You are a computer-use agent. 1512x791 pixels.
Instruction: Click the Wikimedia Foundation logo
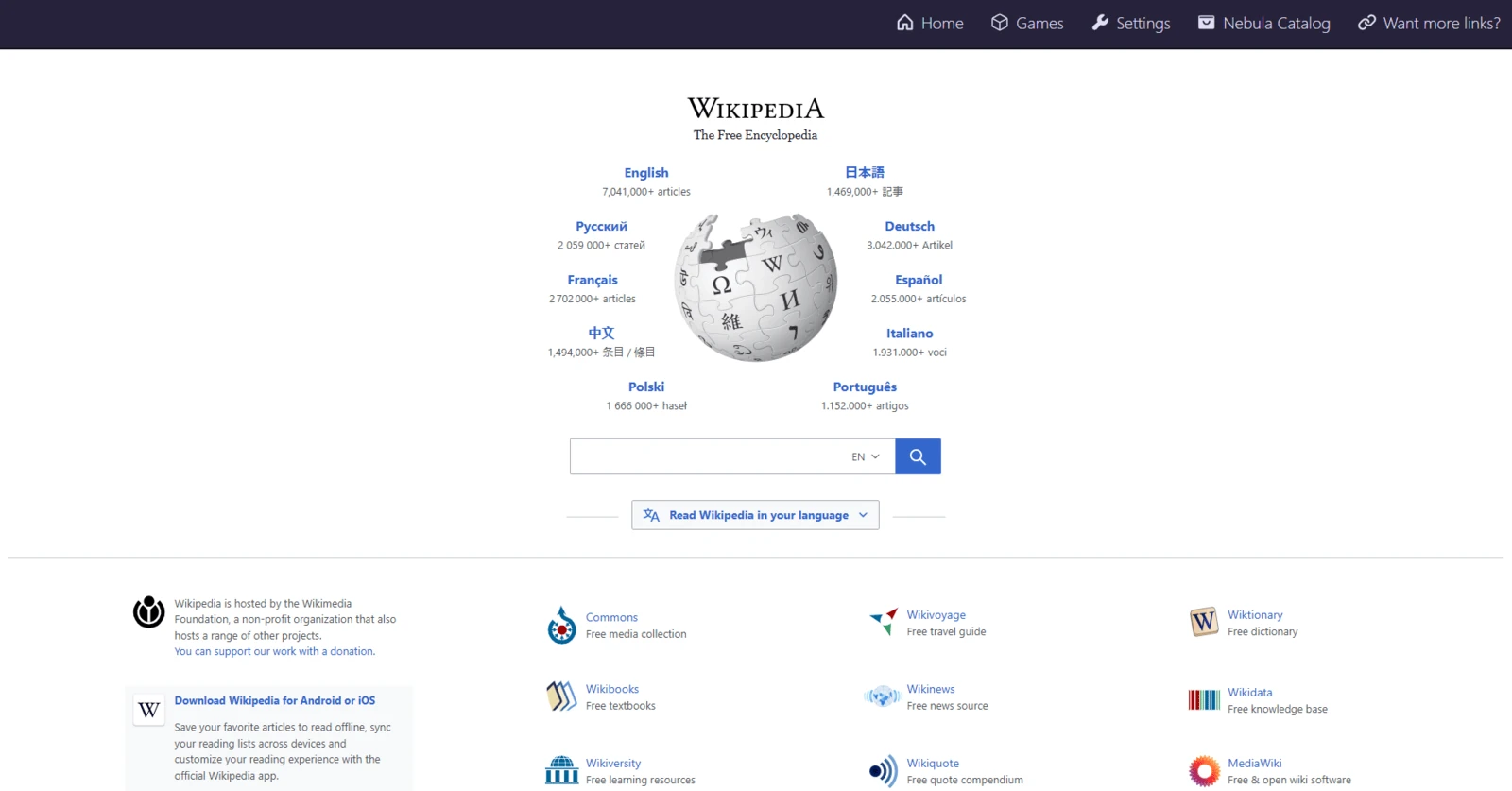tap(149, 612)
